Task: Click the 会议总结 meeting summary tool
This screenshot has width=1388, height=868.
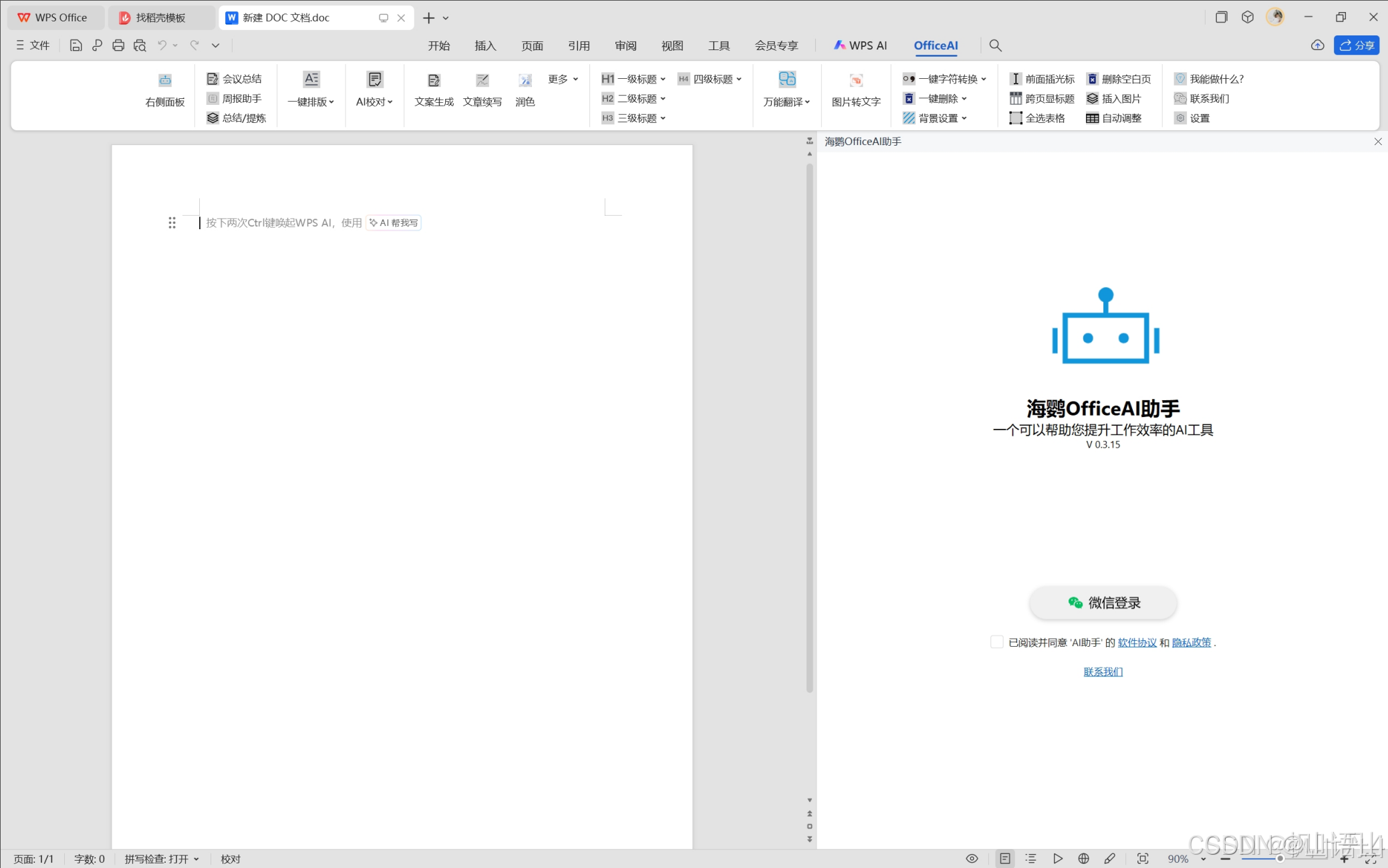Action: 234,79
